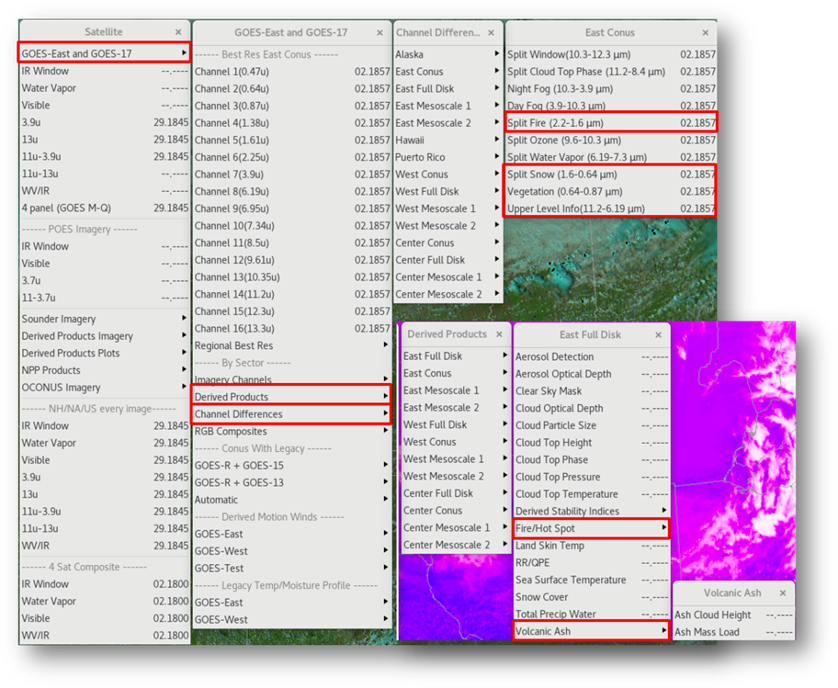Expand Sounder Imagery submenu

(104, 319)
